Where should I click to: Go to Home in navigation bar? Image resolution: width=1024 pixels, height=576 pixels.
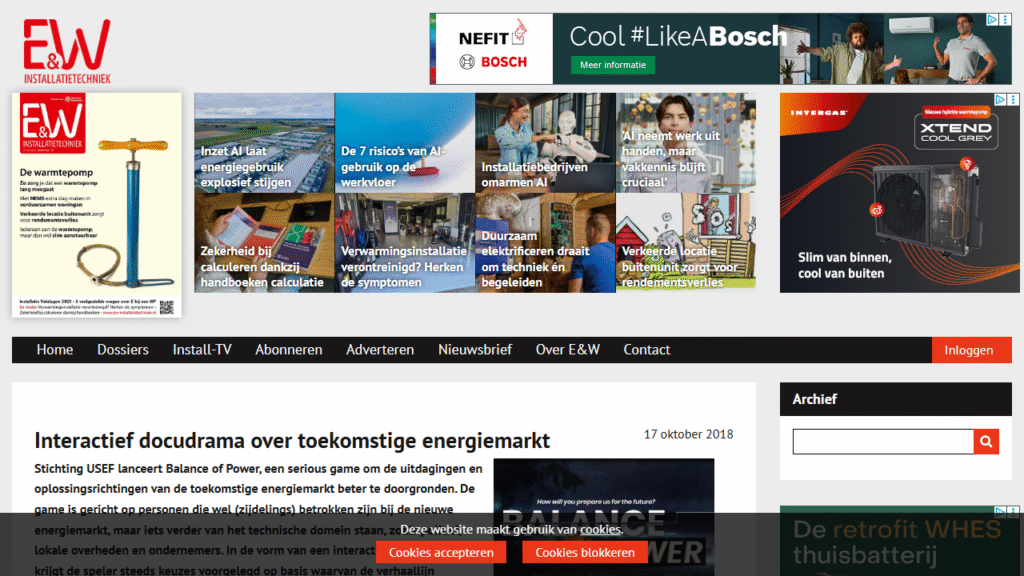point(55,350)
